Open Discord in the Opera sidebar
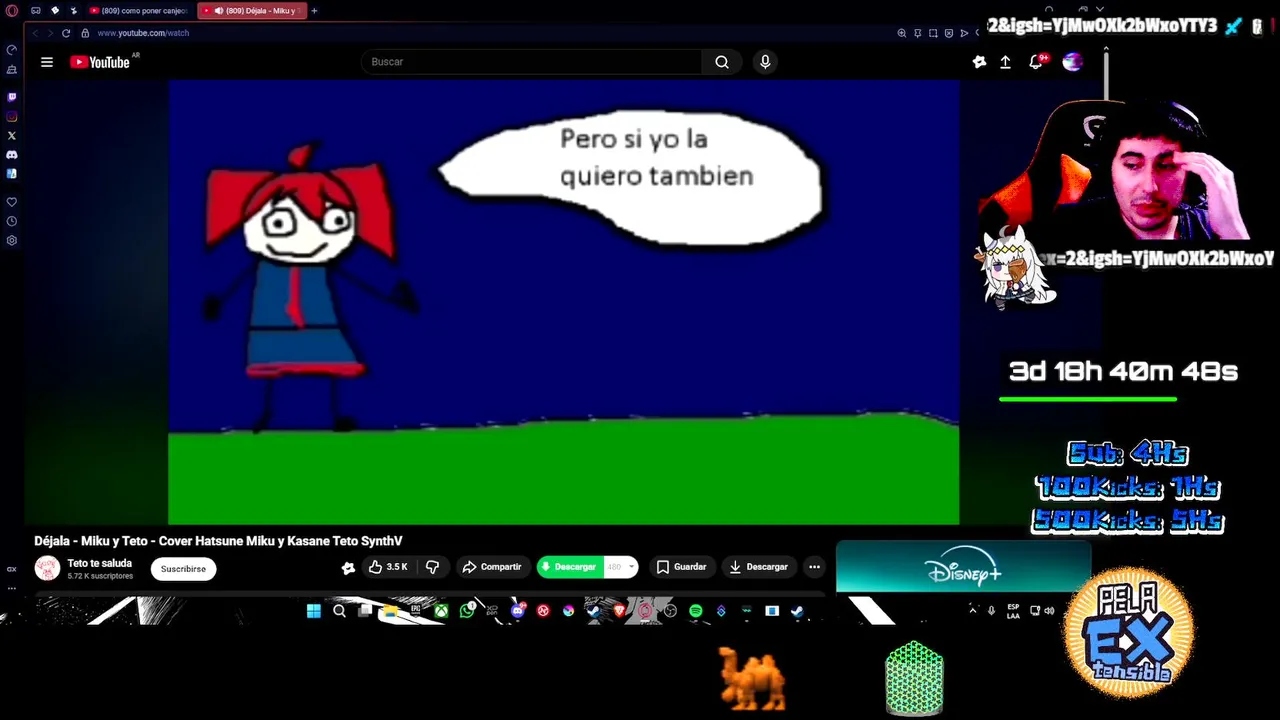This screenshot has height=720, width=1280. [x=12, y=155]
